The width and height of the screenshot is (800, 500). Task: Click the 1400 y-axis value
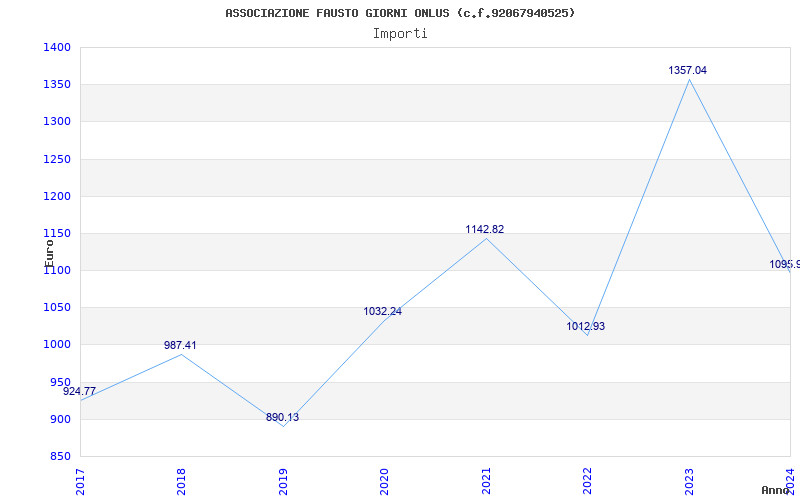(x=57, y=47)
